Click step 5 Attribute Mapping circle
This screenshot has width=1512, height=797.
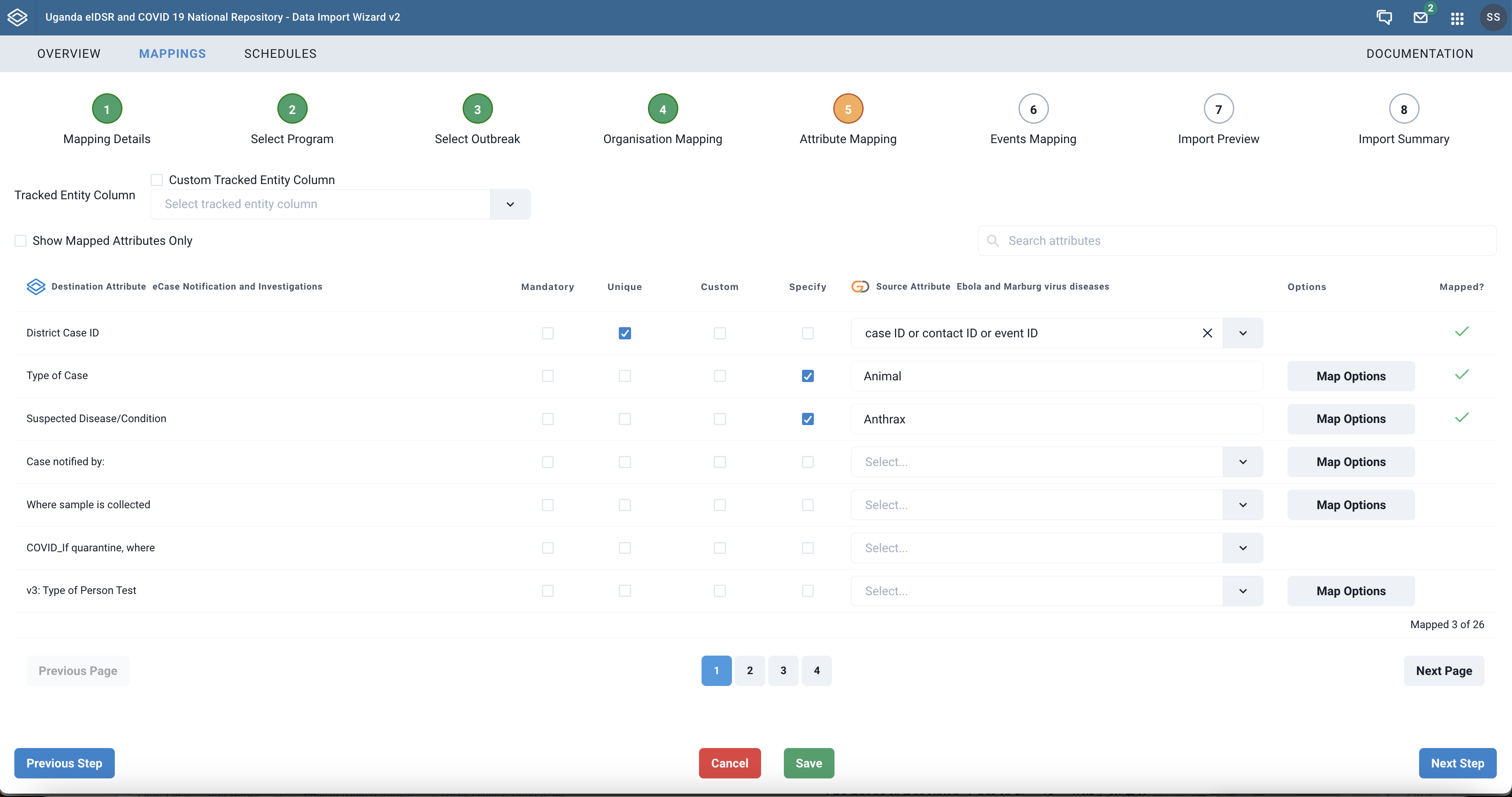(848, 109)
